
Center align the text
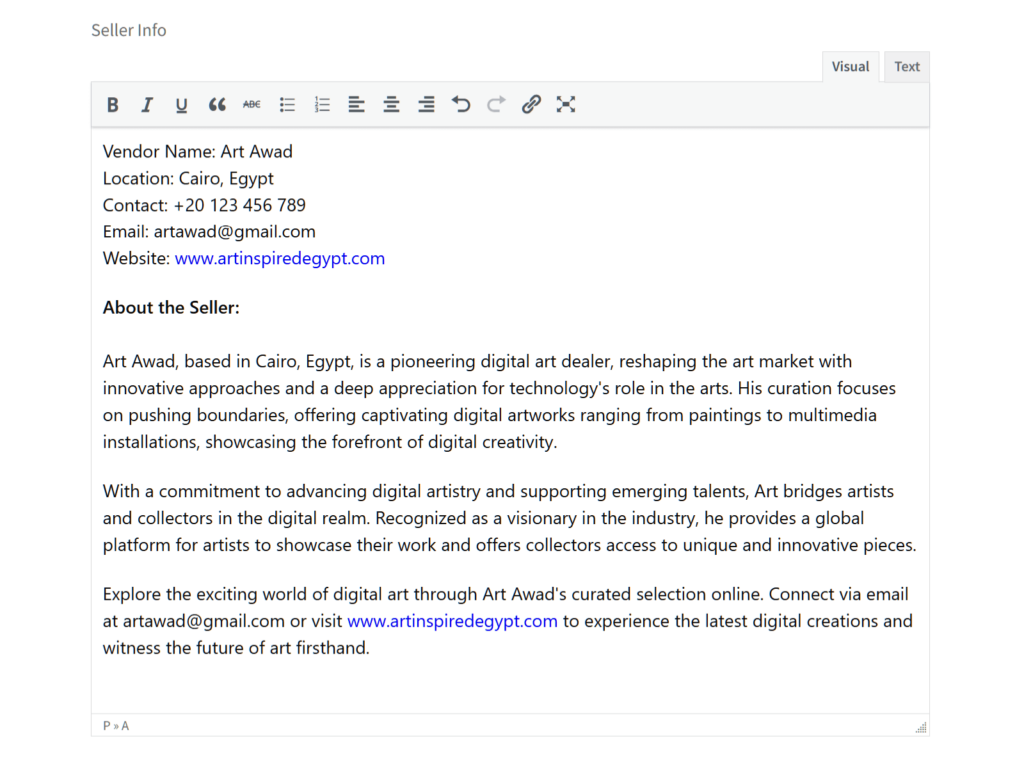[x=391, y=105]
